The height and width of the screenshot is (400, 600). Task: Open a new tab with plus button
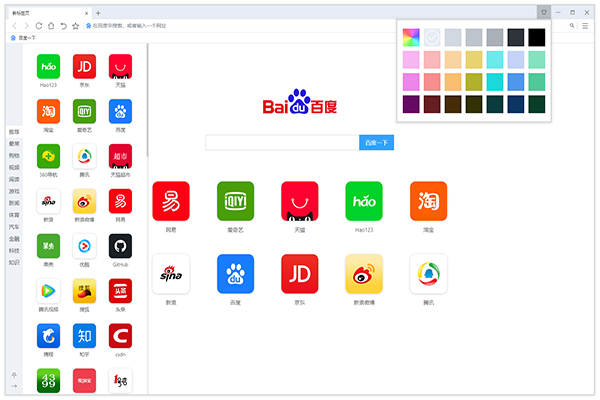click(98, 13)
